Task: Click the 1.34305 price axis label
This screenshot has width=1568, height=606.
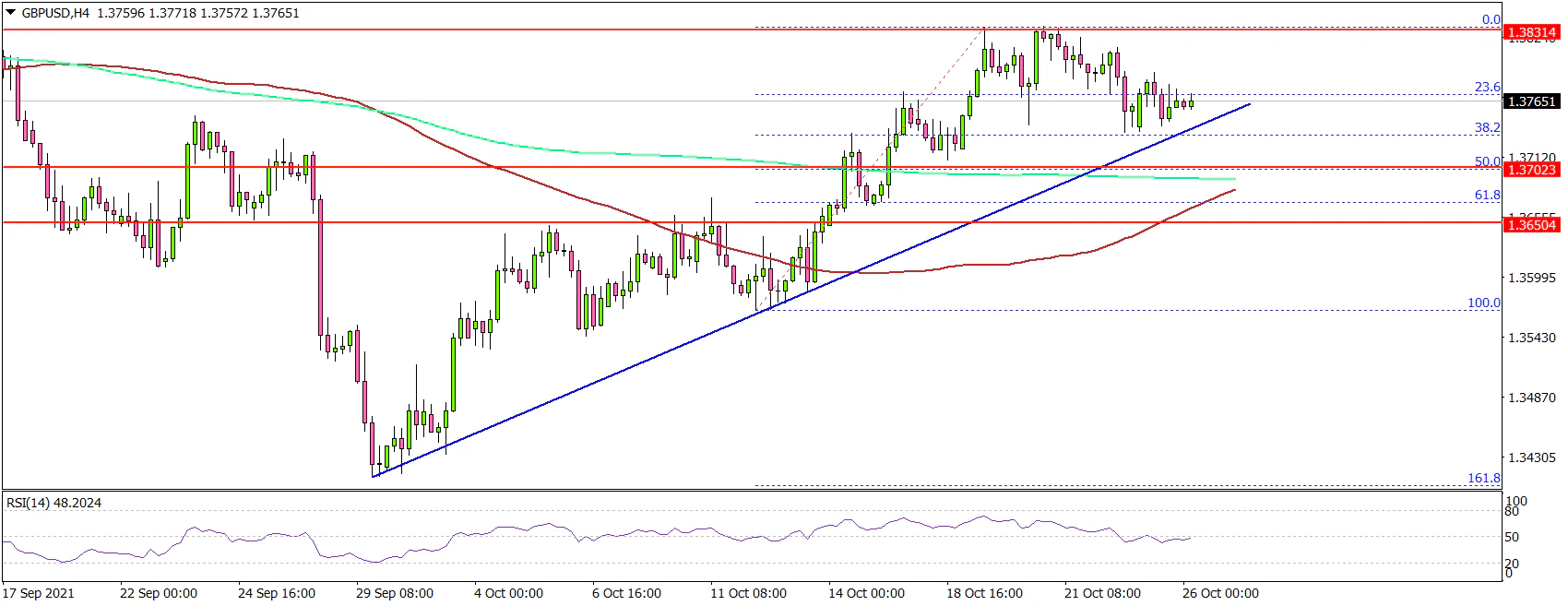Action: (x=1530, y=457)
